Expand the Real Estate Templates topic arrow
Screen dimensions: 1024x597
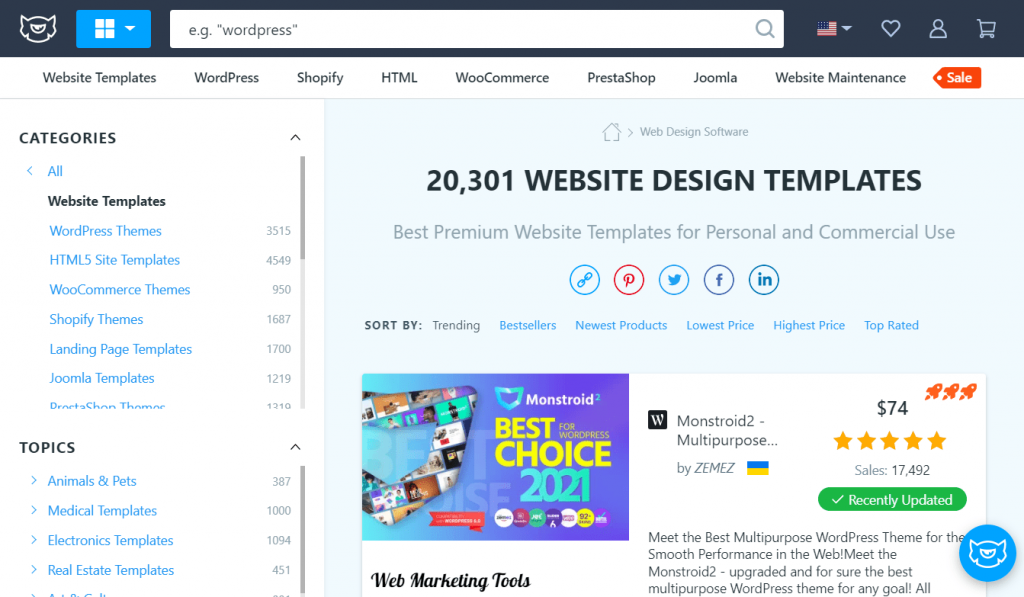[x=34, y=570]
